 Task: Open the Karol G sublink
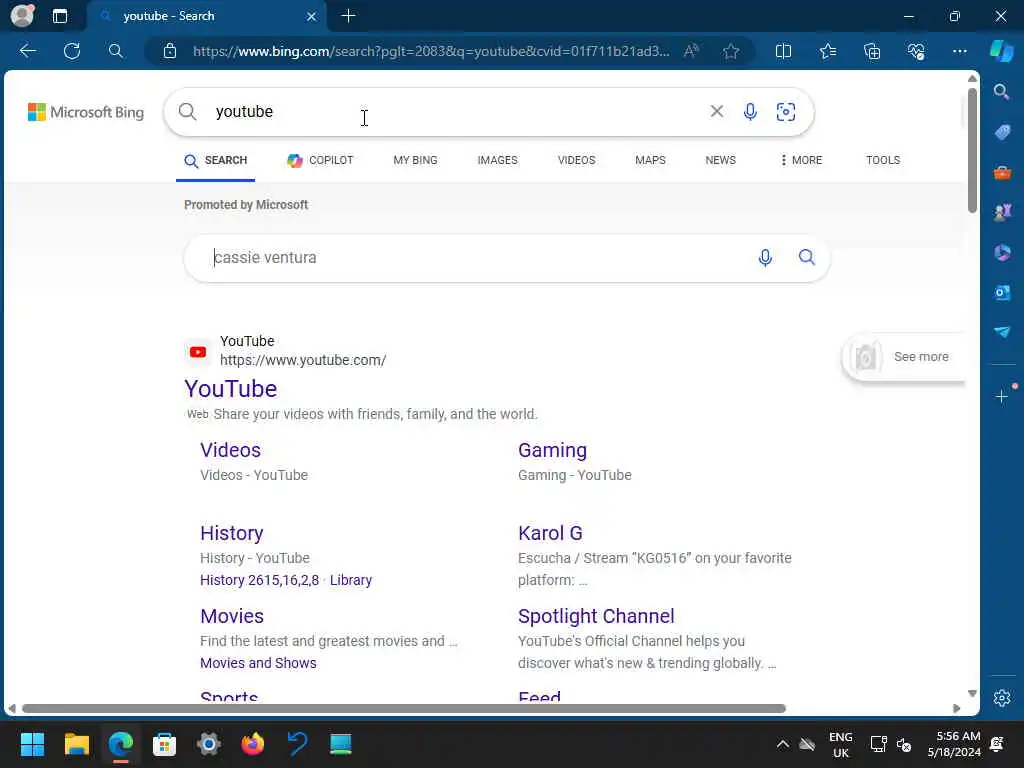[x=550, y=534]
